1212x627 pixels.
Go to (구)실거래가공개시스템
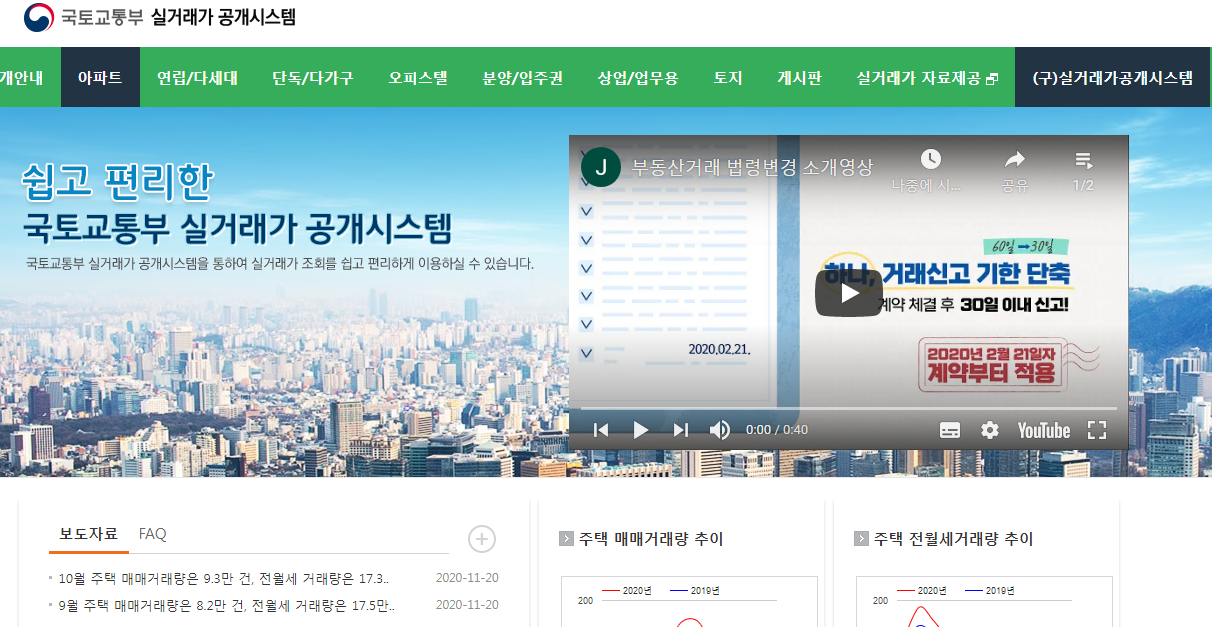pos(1112,77)
